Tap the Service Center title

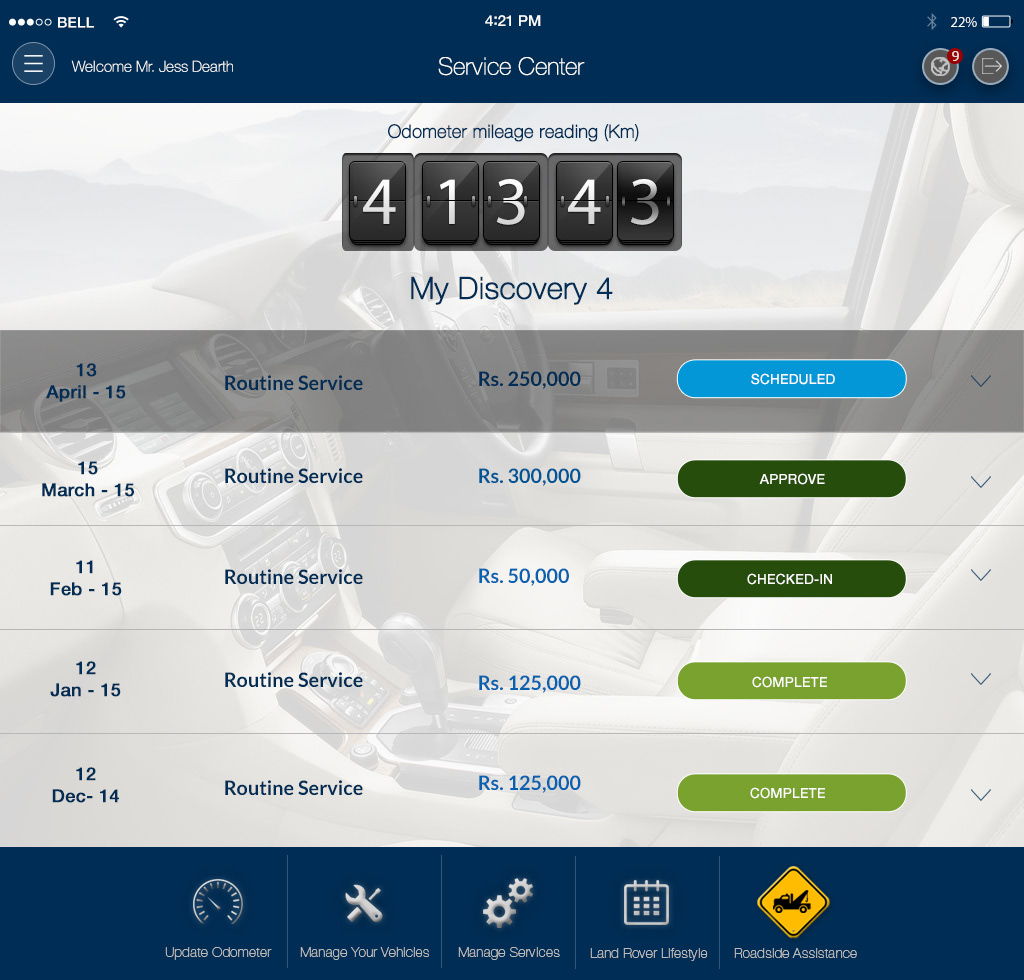511,67
